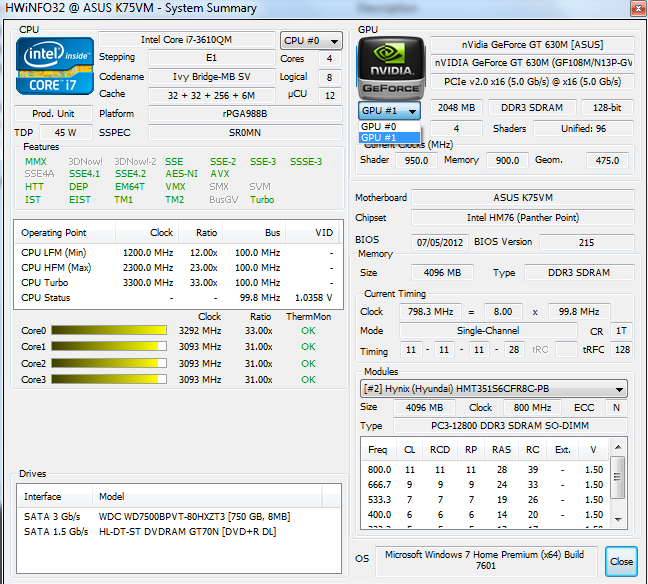
Task: Click the Mode field Single-Channel
Action: coord(488,331)
